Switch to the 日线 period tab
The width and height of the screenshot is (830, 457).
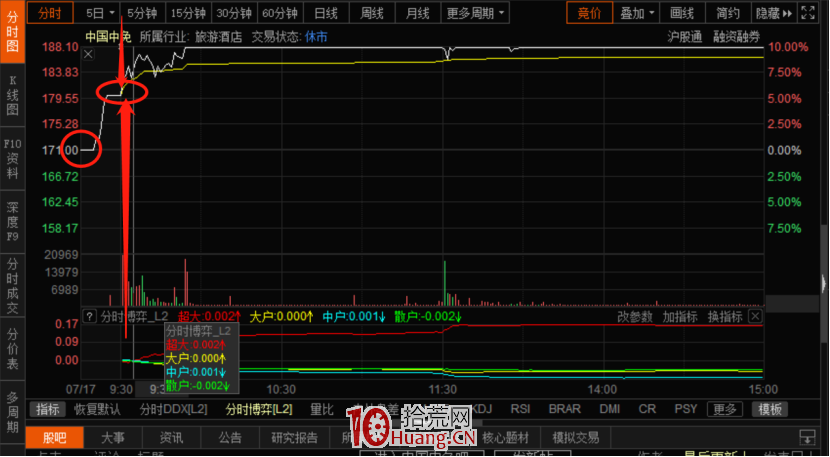pyautogui.click(x=326, y=13)
